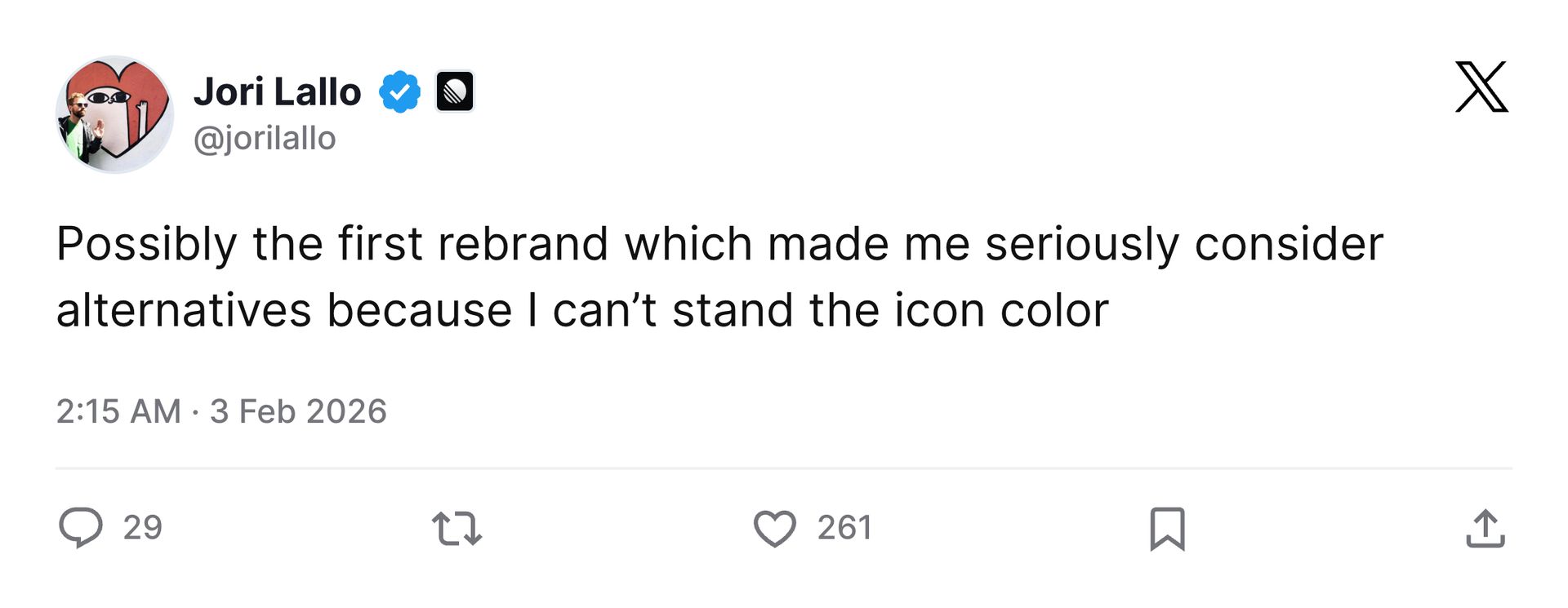Bookmark this tweet
This screenshot has height=608, width=1568.
point(1167,528)
